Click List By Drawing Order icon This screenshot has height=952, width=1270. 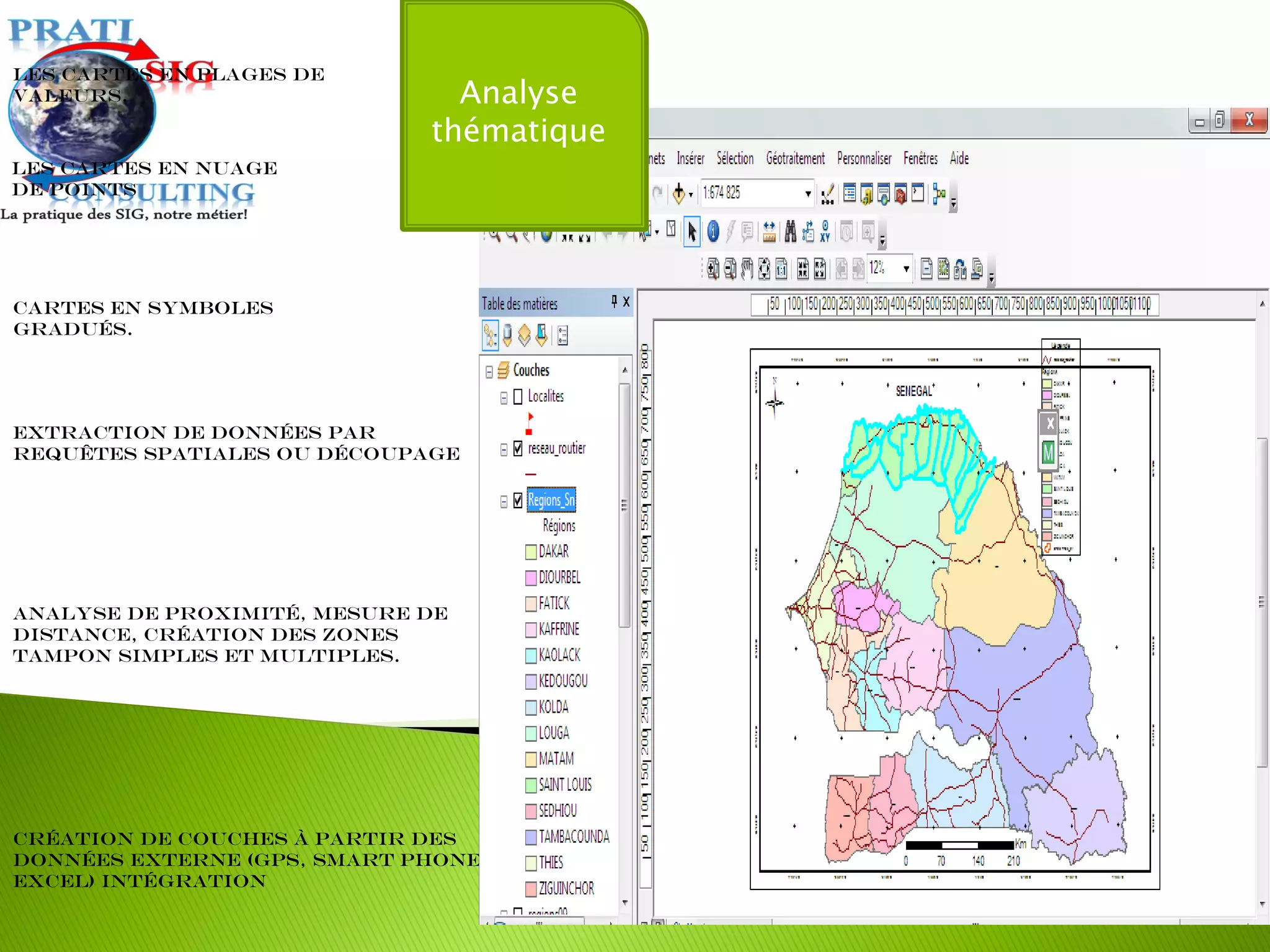point(490,335)
